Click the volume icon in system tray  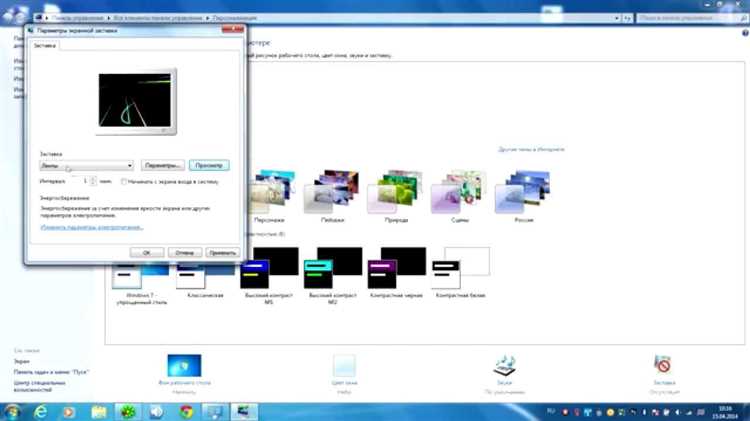[678, 412]
